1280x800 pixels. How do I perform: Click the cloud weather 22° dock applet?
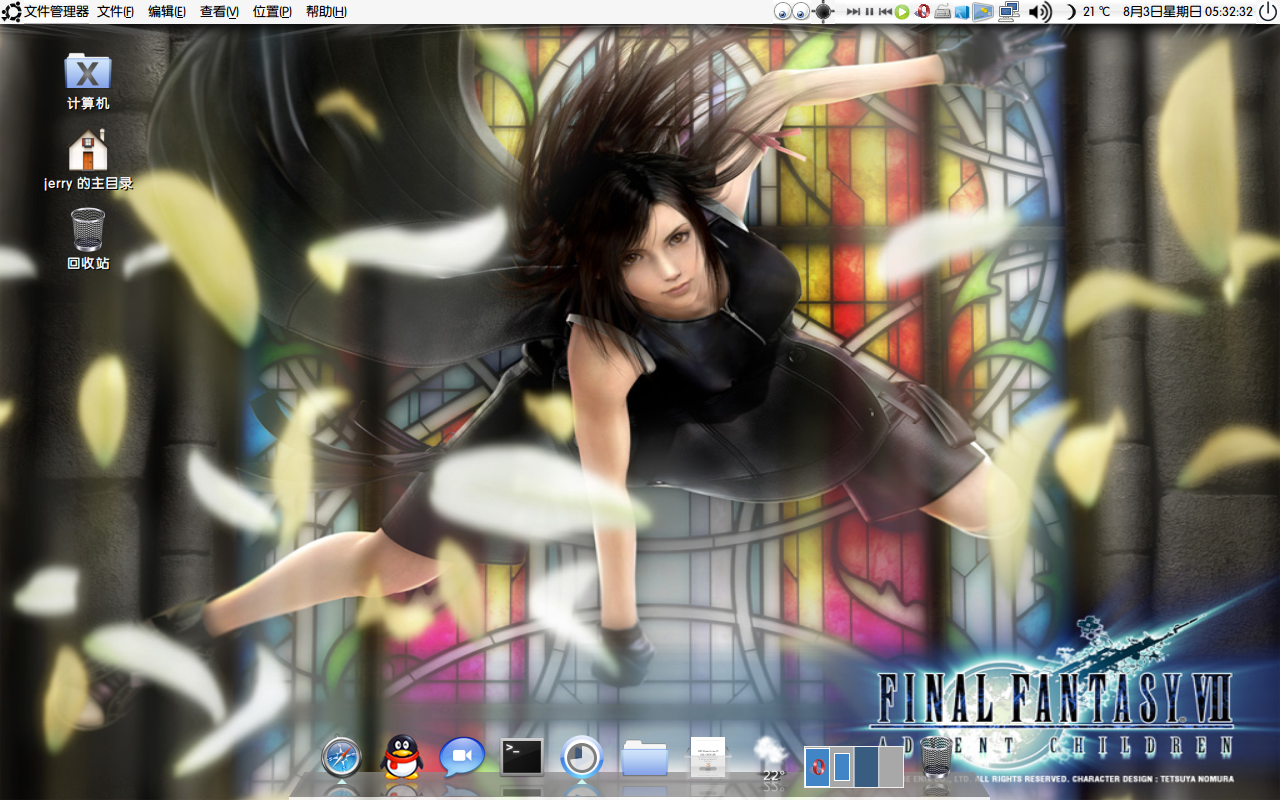(x=771, y=758)
